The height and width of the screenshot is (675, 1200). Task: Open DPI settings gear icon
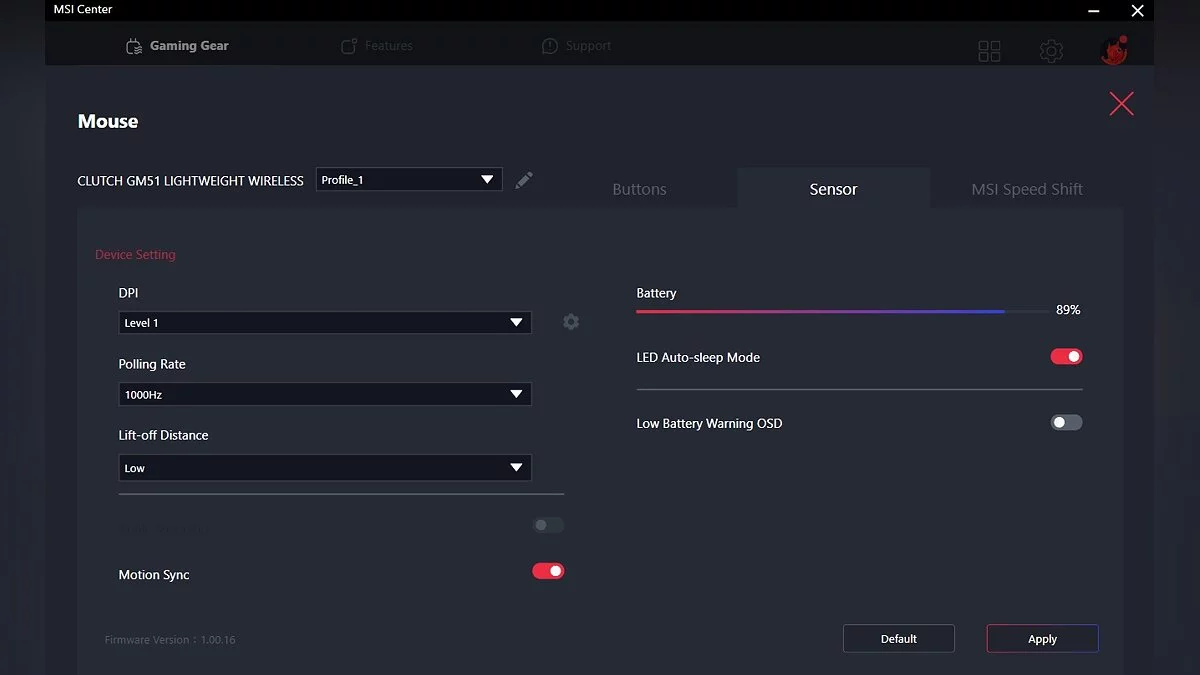pyautogui.click(x=571, y=322)
